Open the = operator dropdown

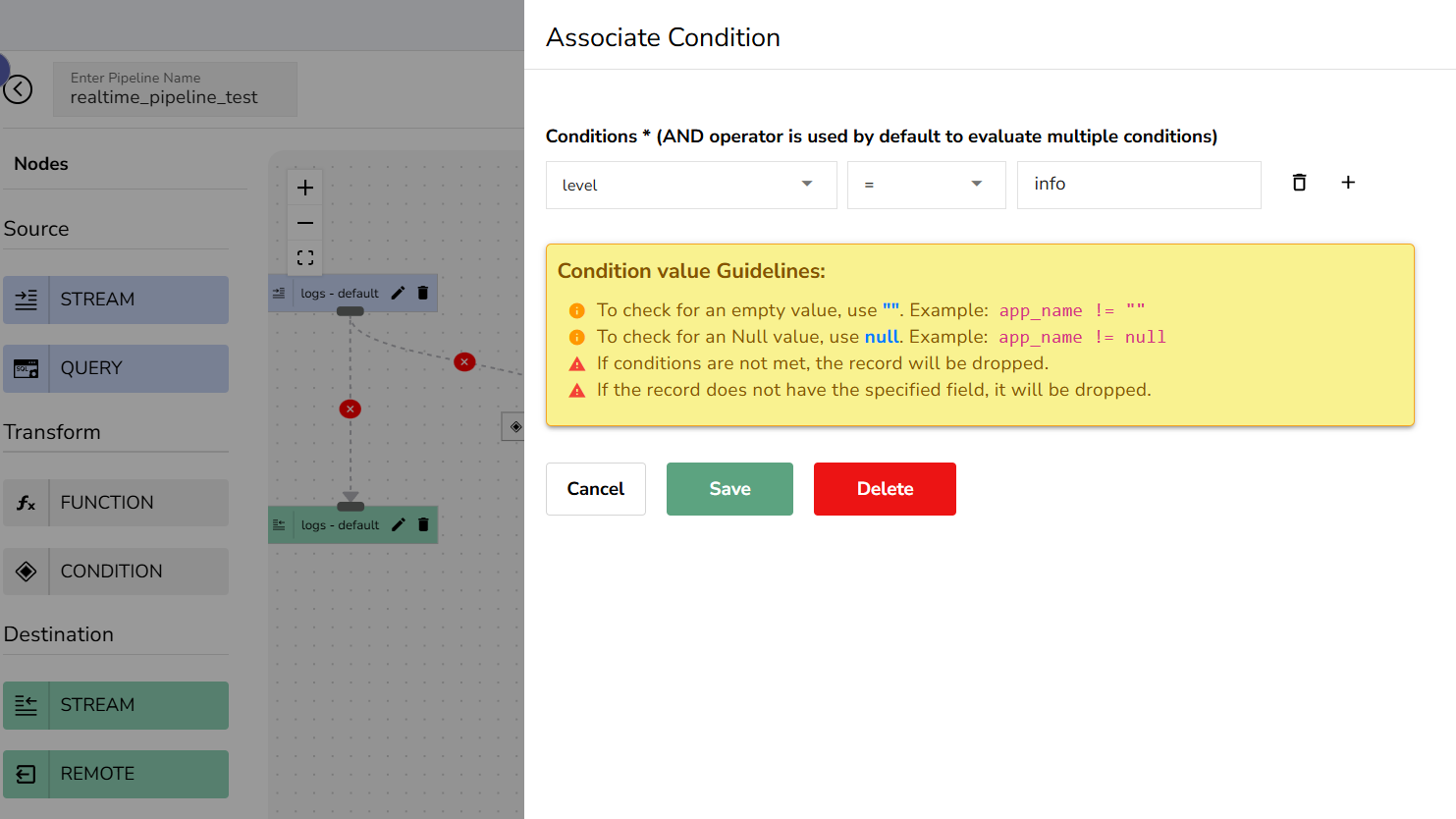(x=926, y=185)
